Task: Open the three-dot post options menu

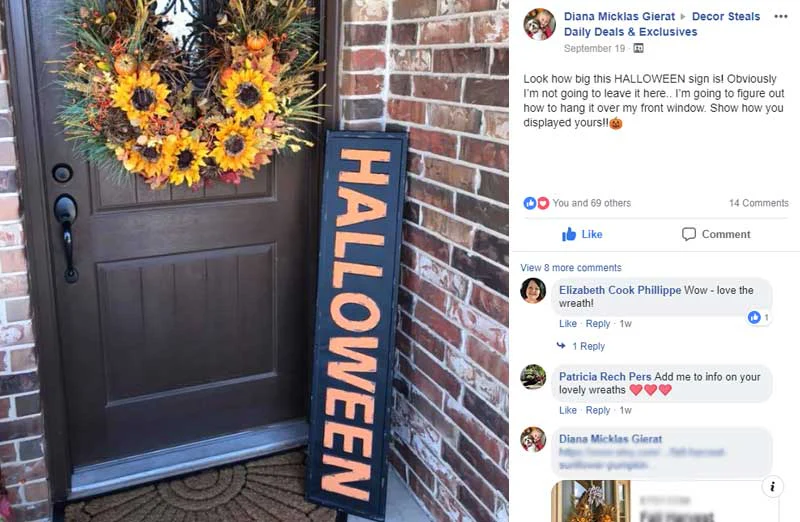Action: pos(781,16)
